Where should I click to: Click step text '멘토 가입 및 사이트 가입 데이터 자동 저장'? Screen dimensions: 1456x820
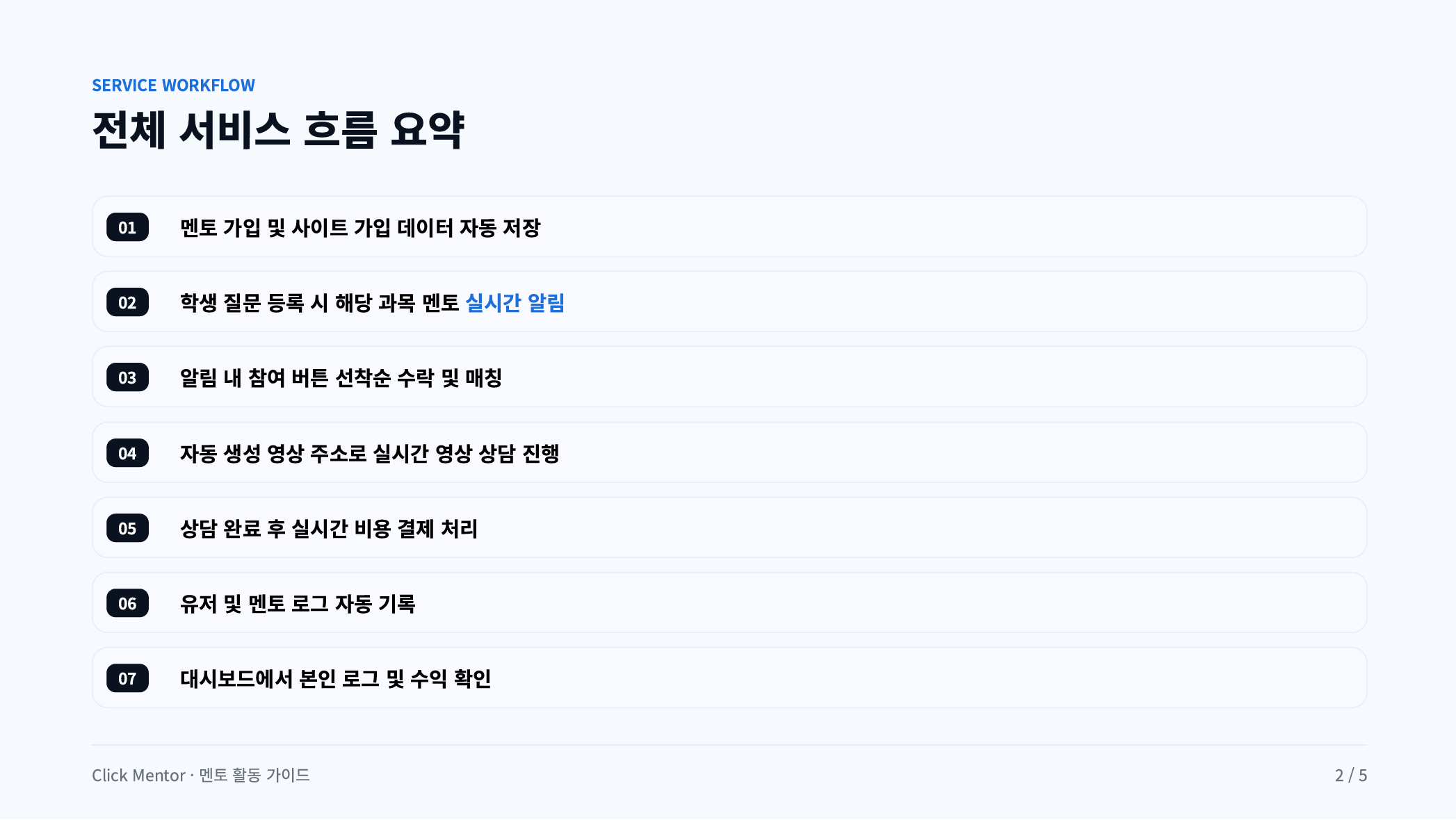point(360,228)
